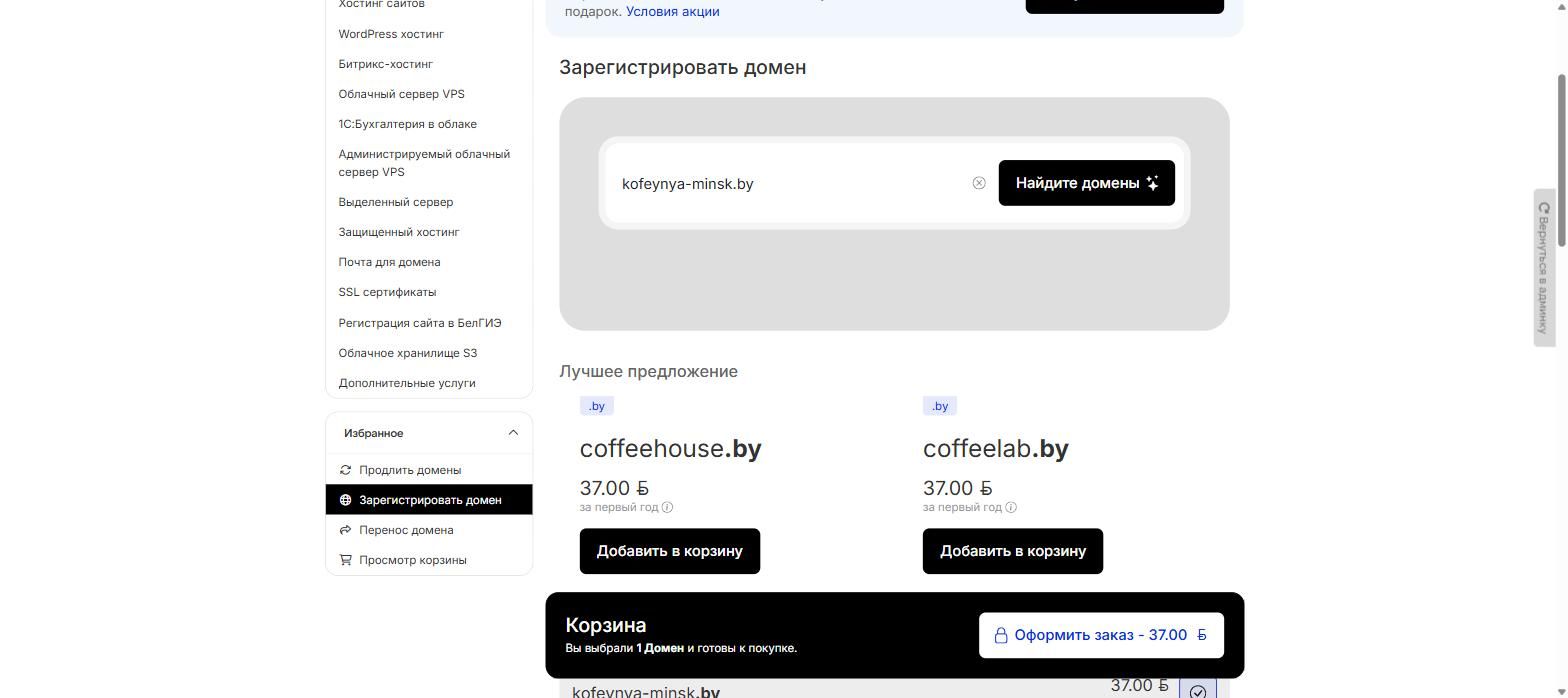Screen dimensions: 1568x698
Task: Collapse the Избранное section
Action: [513, 433]
